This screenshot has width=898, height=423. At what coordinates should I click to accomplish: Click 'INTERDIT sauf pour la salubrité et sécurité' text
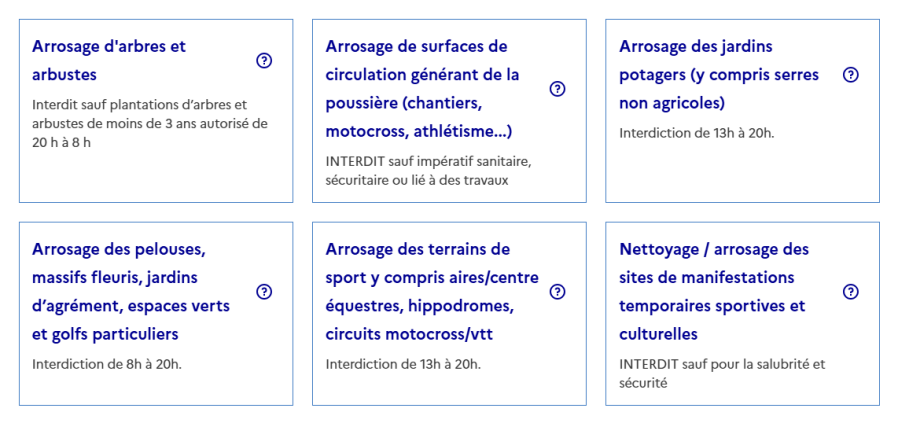(722, 374)
